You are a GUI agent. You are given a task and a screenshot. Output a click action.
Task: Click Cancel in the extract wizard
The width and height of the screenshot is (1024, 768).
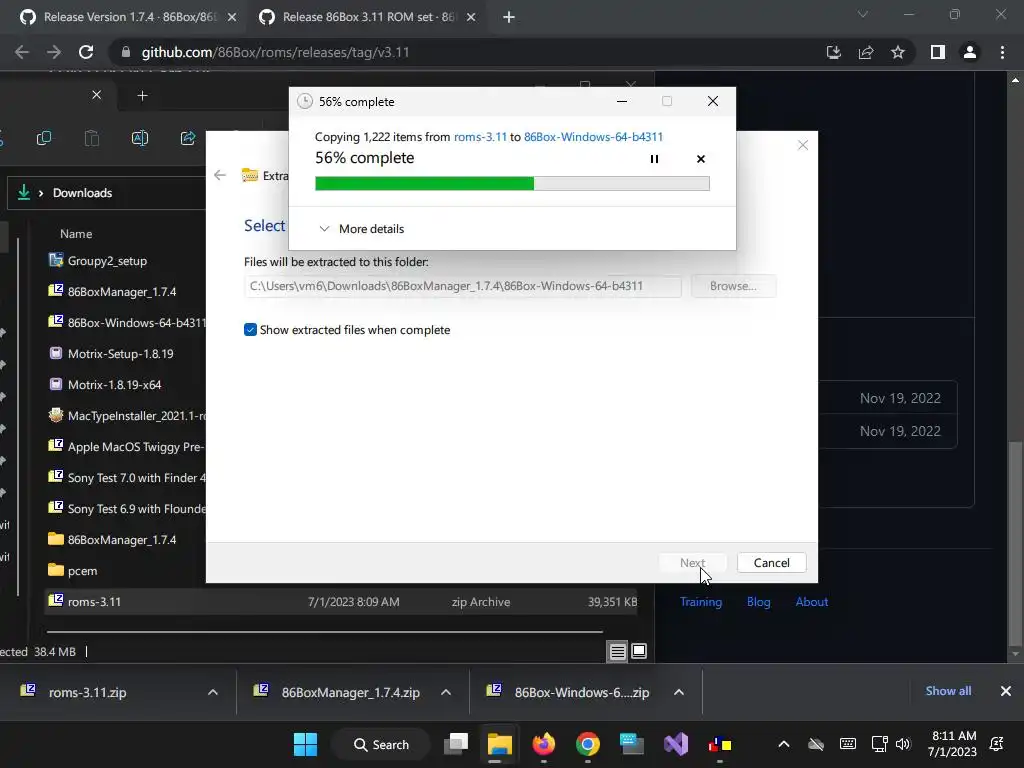[771, 563]
